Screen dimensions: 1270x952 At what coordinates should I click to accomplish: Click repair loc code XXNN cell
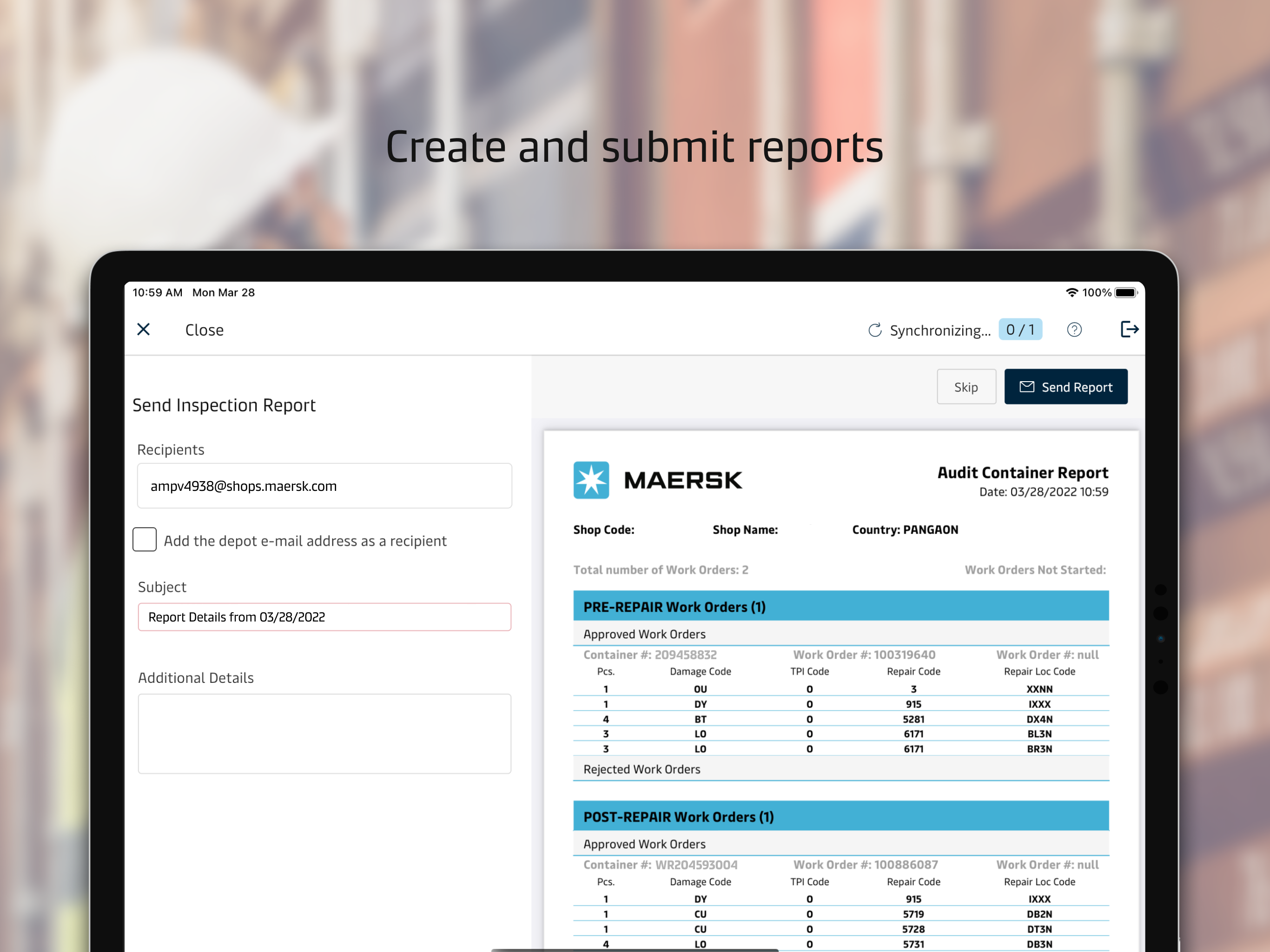pos(1039,689)
